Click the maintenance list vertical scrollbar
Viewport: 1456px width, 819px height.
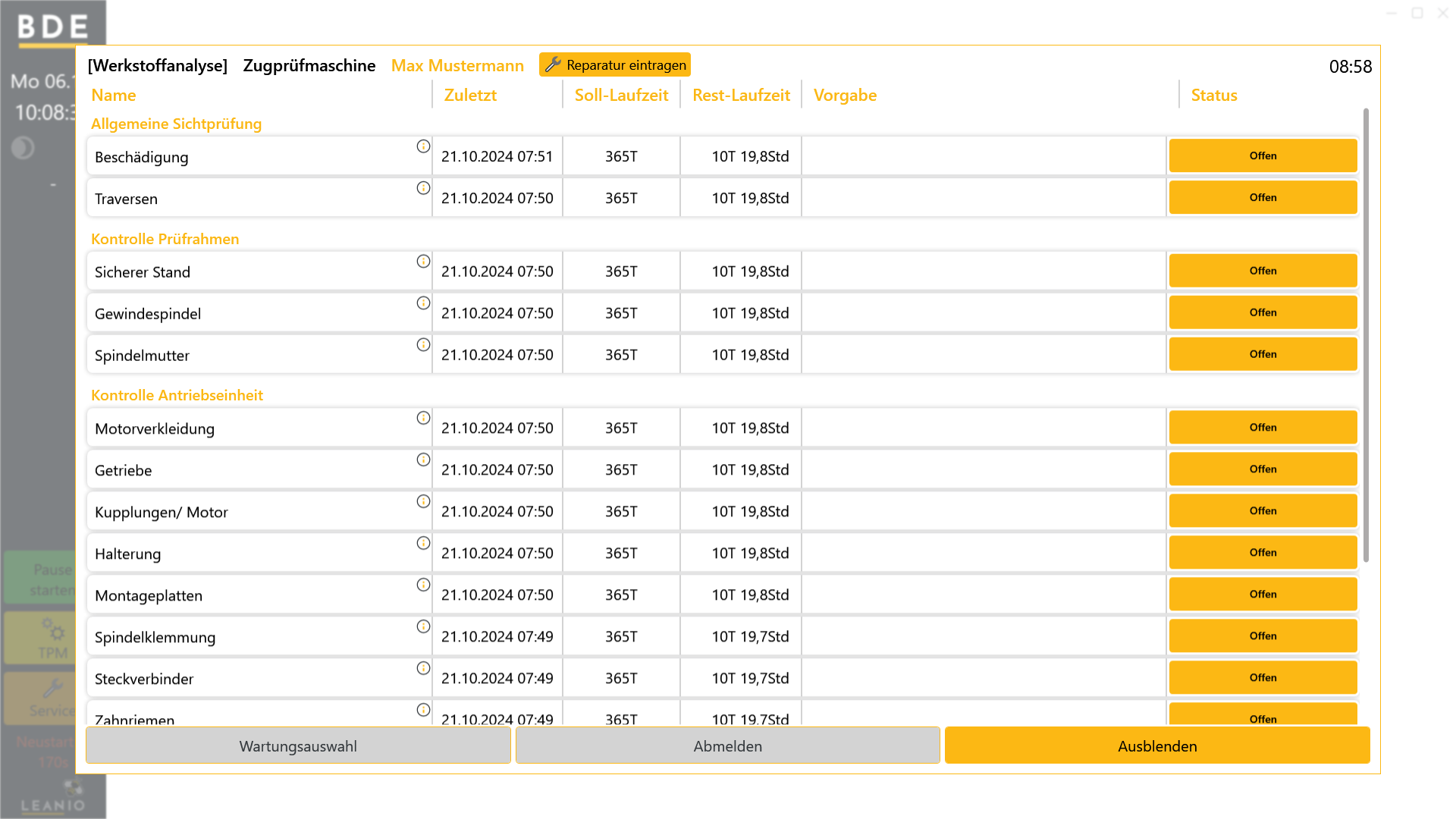point(1366,335)
